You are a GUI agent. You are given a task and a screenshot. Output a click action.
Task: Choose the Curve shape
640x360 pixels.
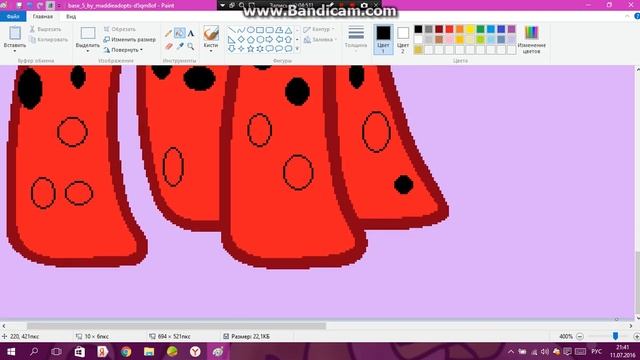(x=241, y=30)
